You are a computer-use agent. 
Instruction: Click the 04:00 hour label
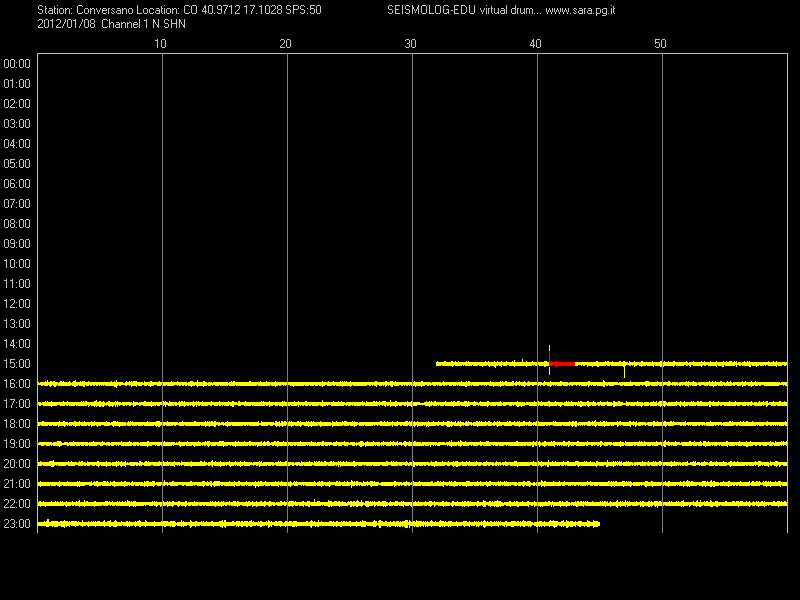17,144
